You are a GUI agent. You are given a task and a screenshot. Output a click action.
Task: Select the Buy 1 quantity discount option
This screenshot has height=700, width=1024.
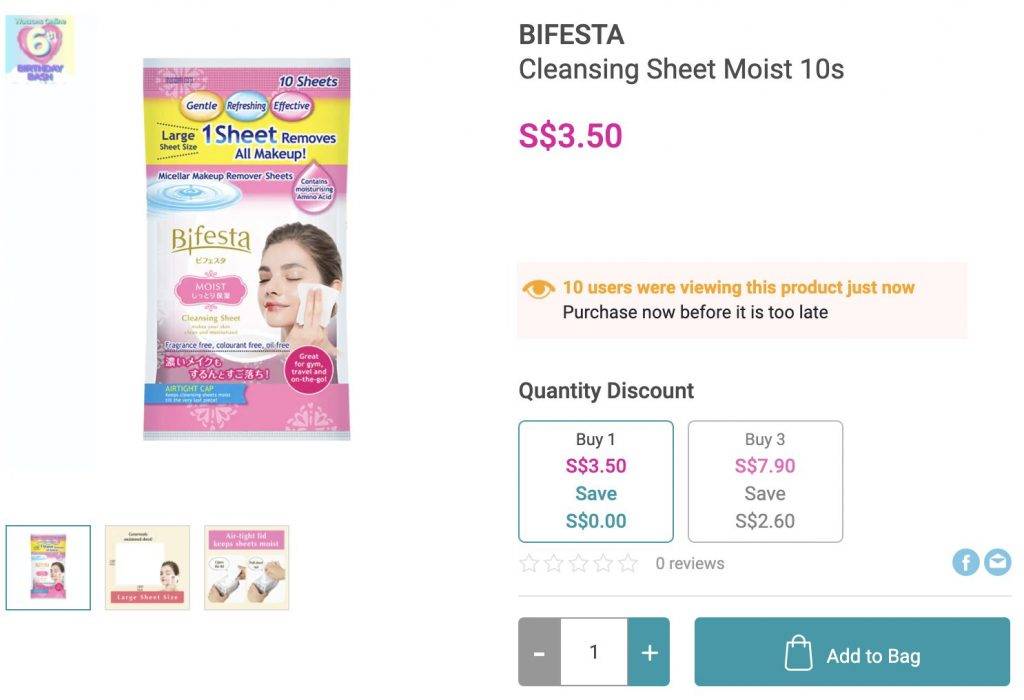pyautogui.click(x=596, y=481)
